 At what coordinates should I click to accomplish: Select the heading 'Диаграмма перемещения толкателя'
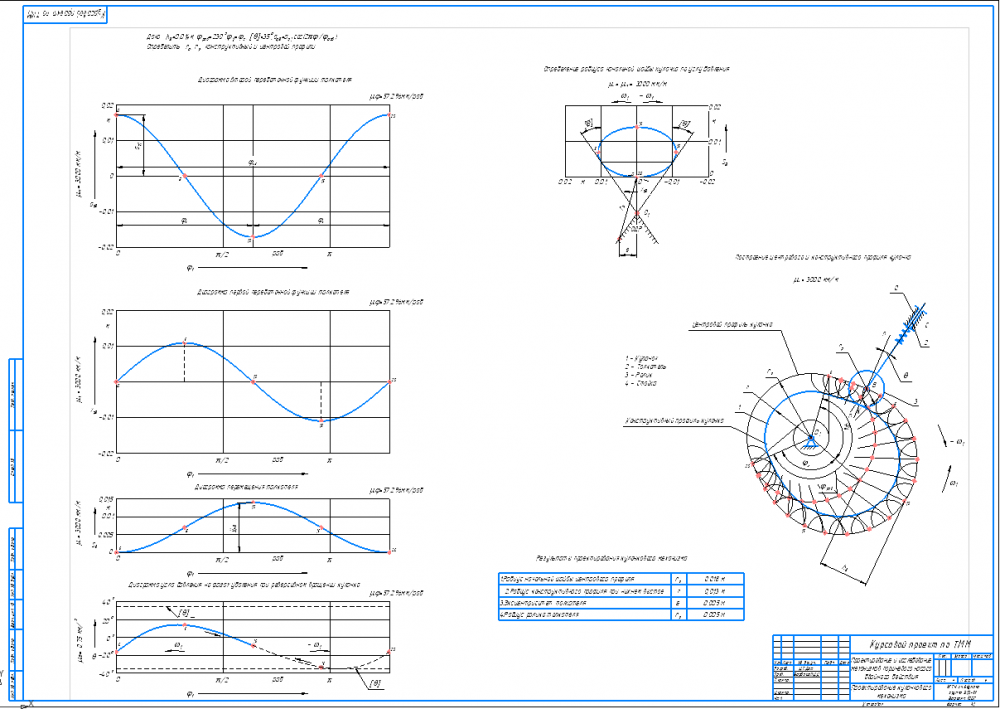[246, 486]
